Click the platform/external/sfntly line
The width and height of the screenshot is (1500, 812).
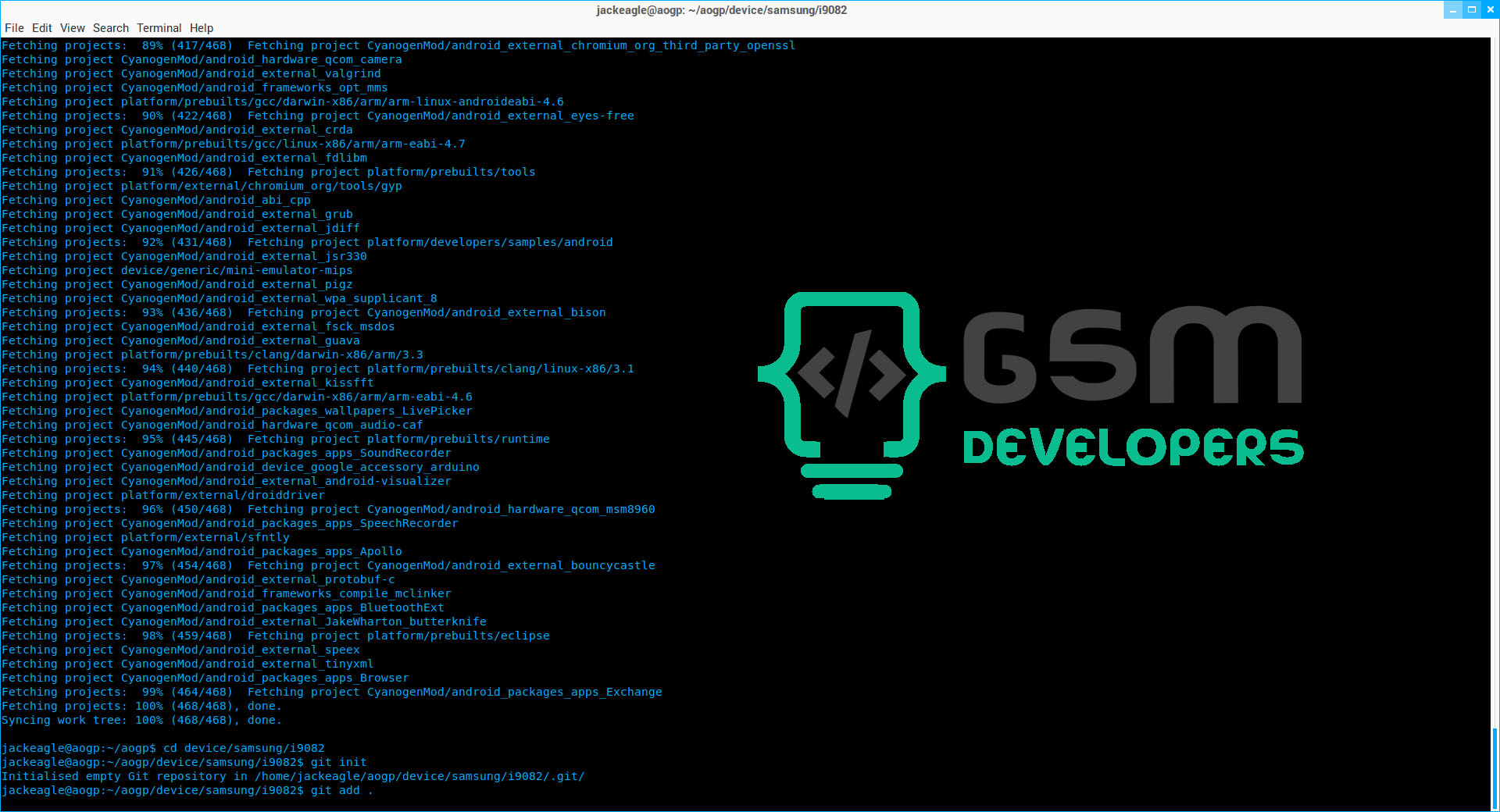click(x=145, y=538)
